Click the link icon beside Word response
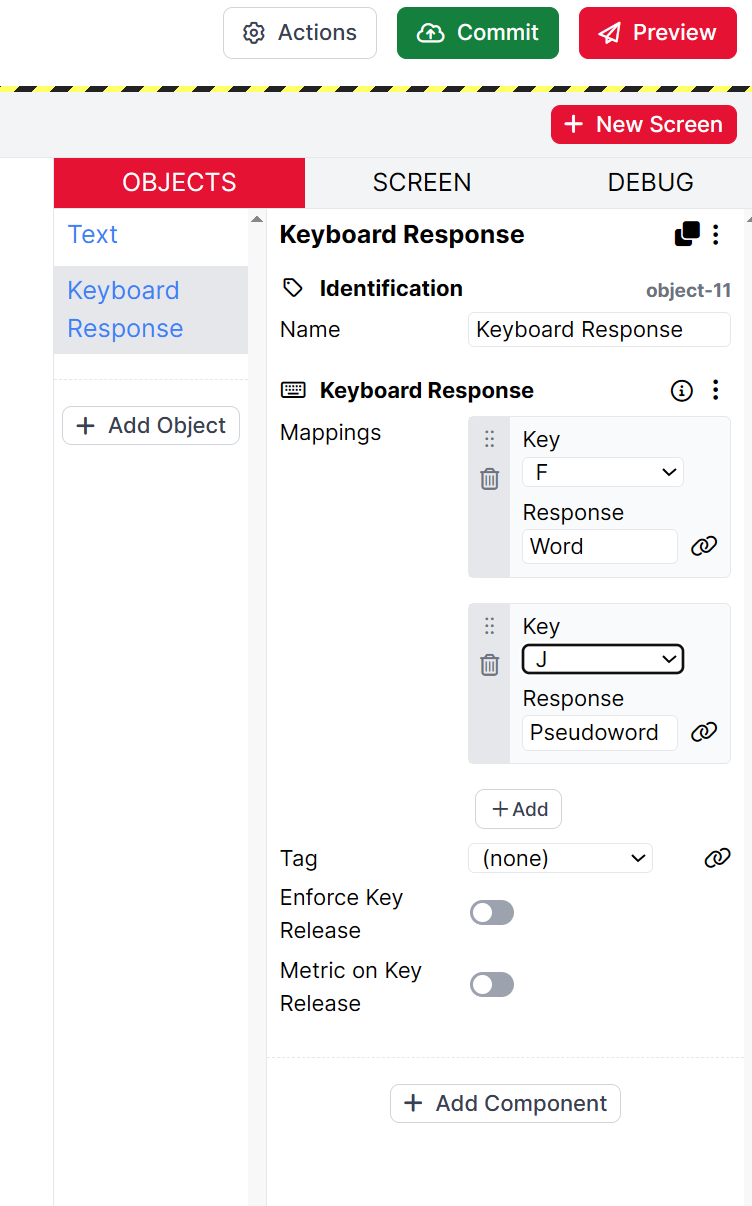Image resolution: width=752 pixels, height=1206 pixels. click(x=704, y=546)
